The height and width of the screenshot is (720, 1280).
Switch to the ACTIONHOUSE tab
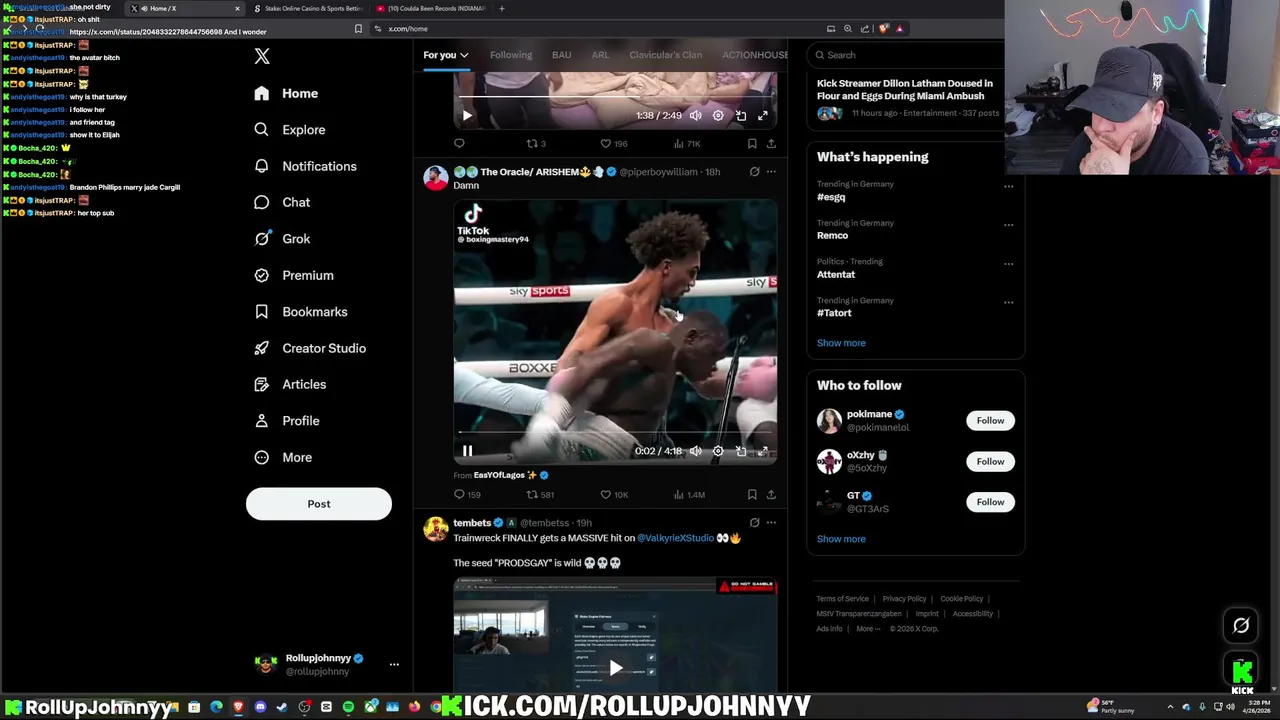(755, 55)
